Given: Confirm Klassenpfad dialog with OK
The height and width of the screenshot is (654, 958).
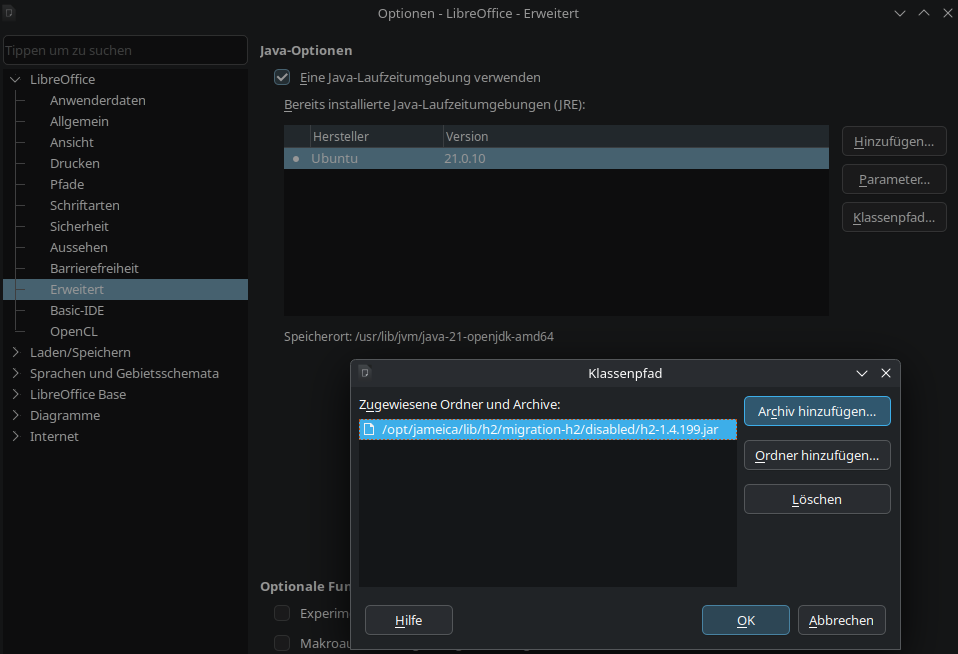Looking at the screenshot, I should [745, 620].
